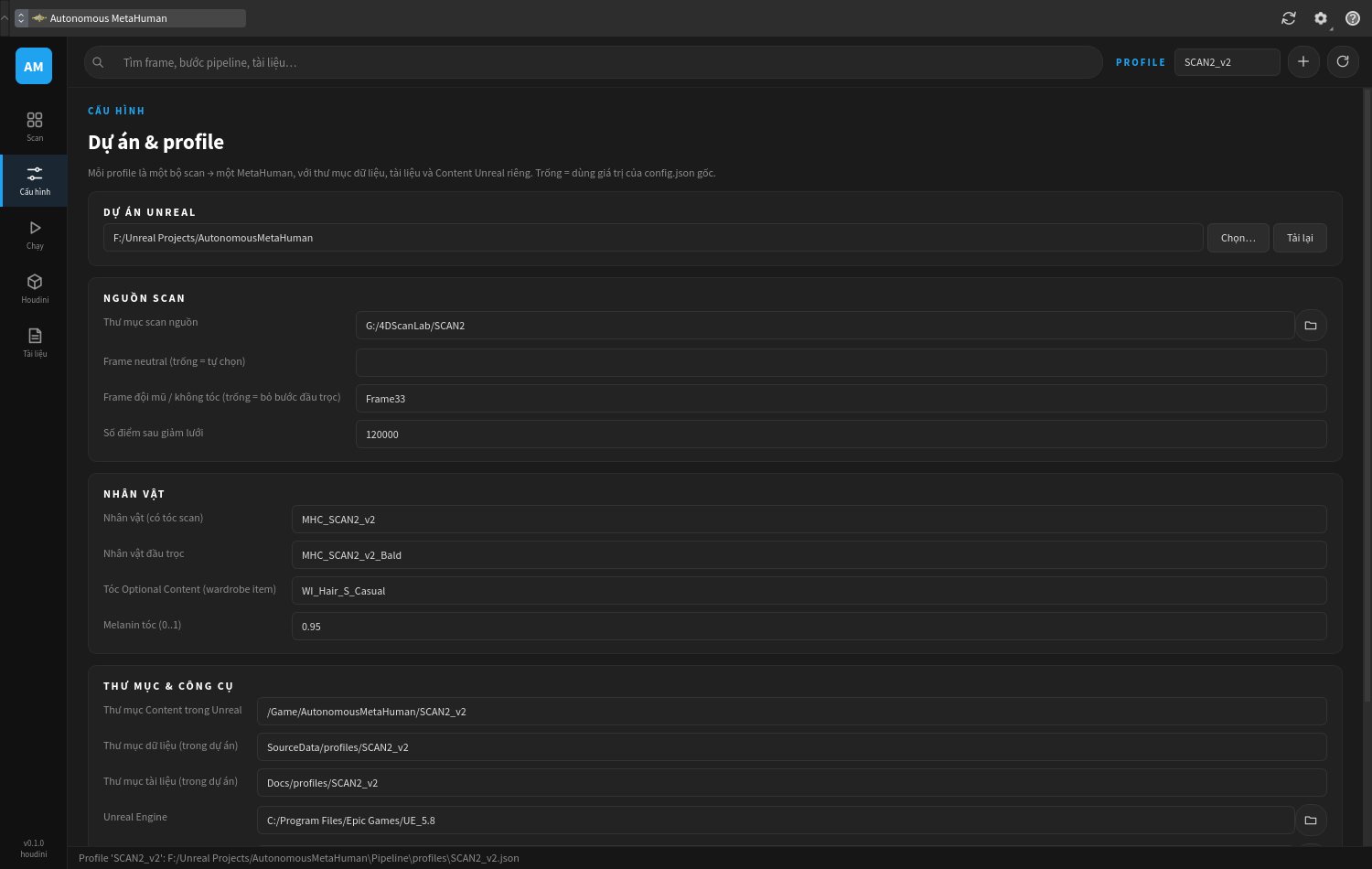1372x869 pixels.
Task: Expand the Autonomous MetaHuman window switcher
Action: click(130, 18)
